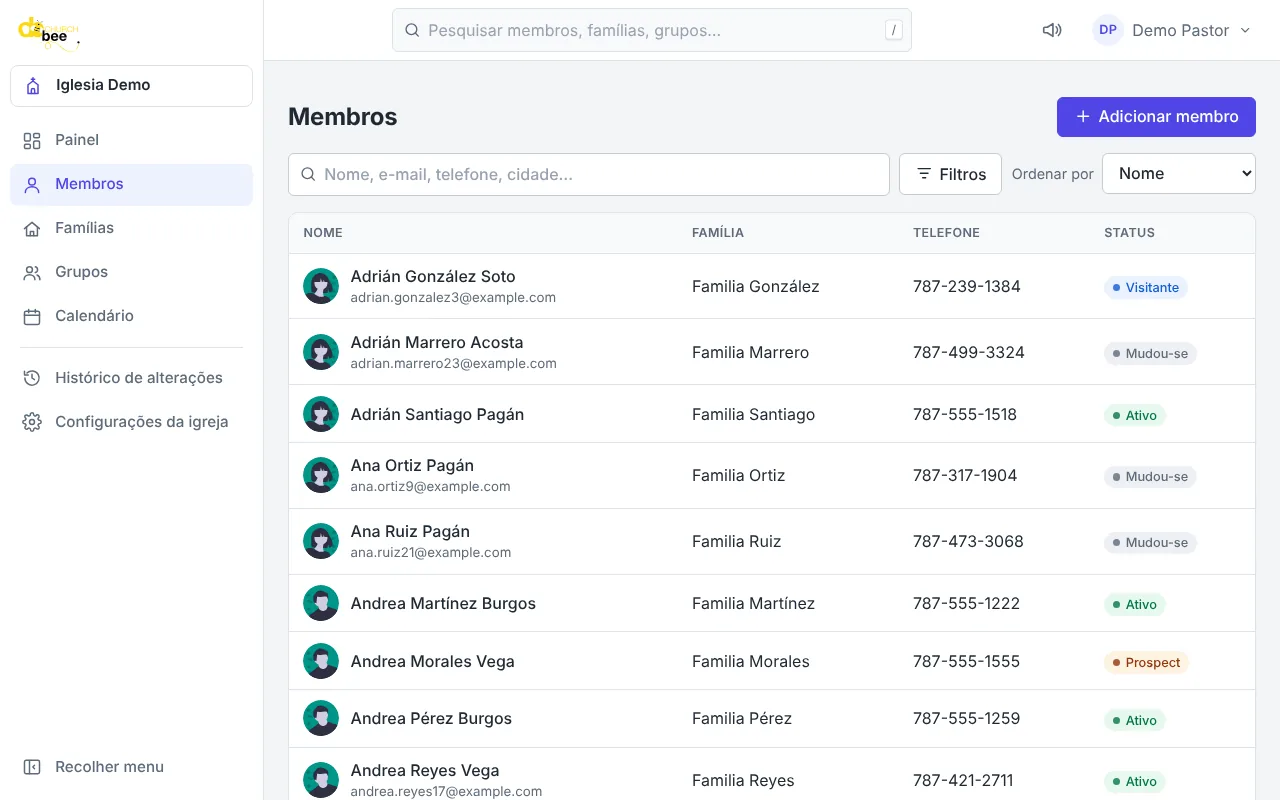
Task: Click the Histórico de alterações clock icon
Action: point(32,378)
